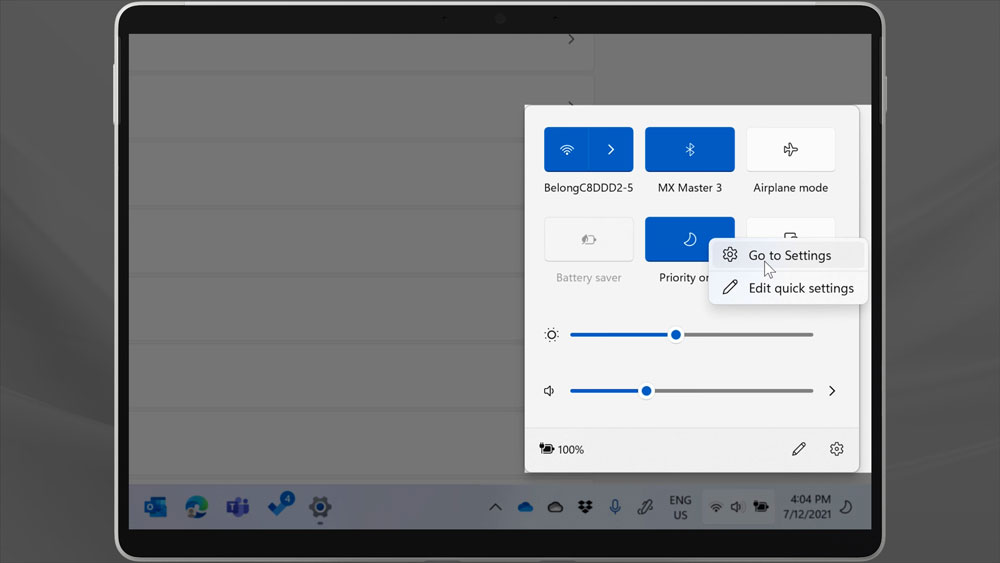Toggle Wi-Fi off in quick settings
Viewport: 1000px width, 563px height.
tap(566, 150)
